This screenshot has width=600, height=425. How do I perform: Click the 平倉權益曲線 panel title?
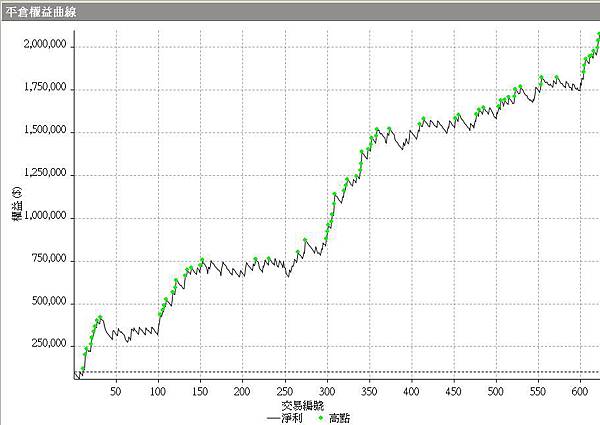41,12
